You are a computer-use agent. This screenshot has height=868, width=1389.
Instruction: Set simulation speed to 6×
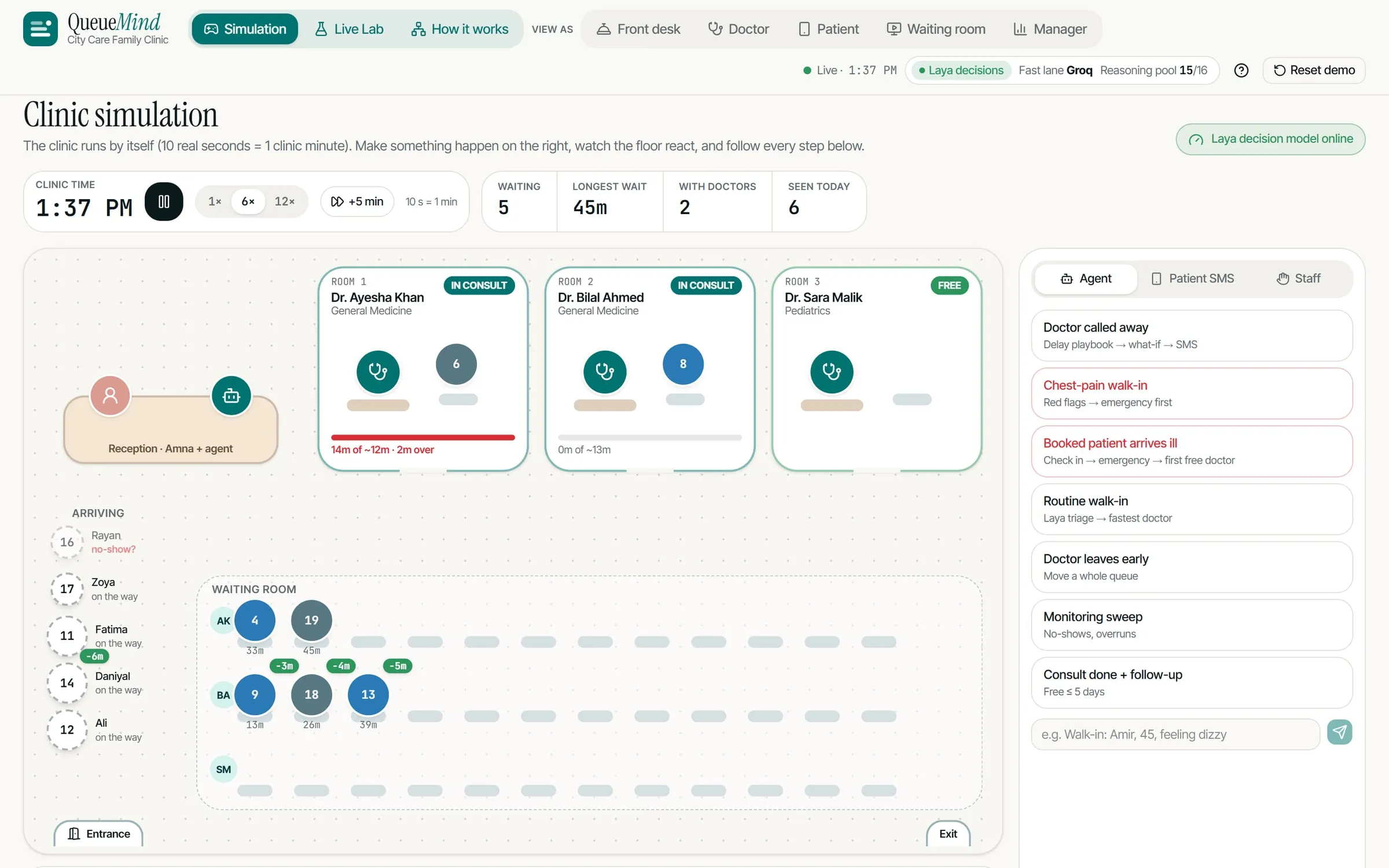(248, 201)
